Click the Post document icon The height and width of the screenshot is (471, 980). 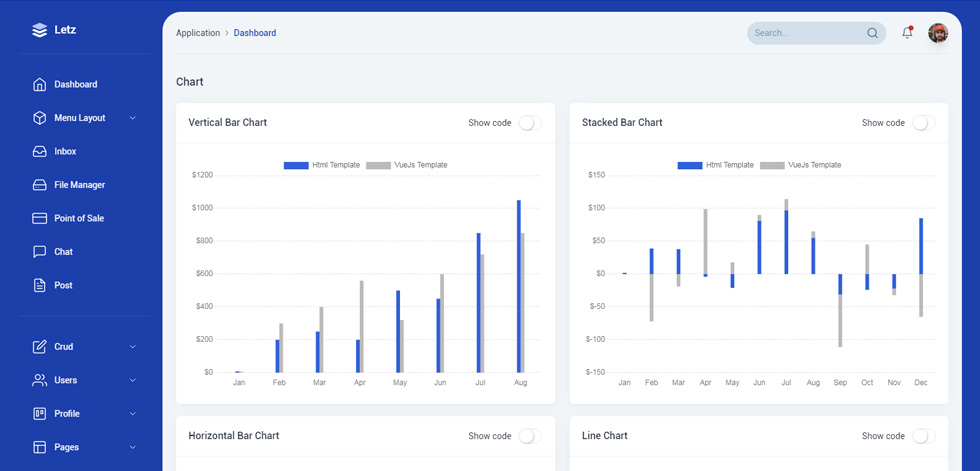39,285
